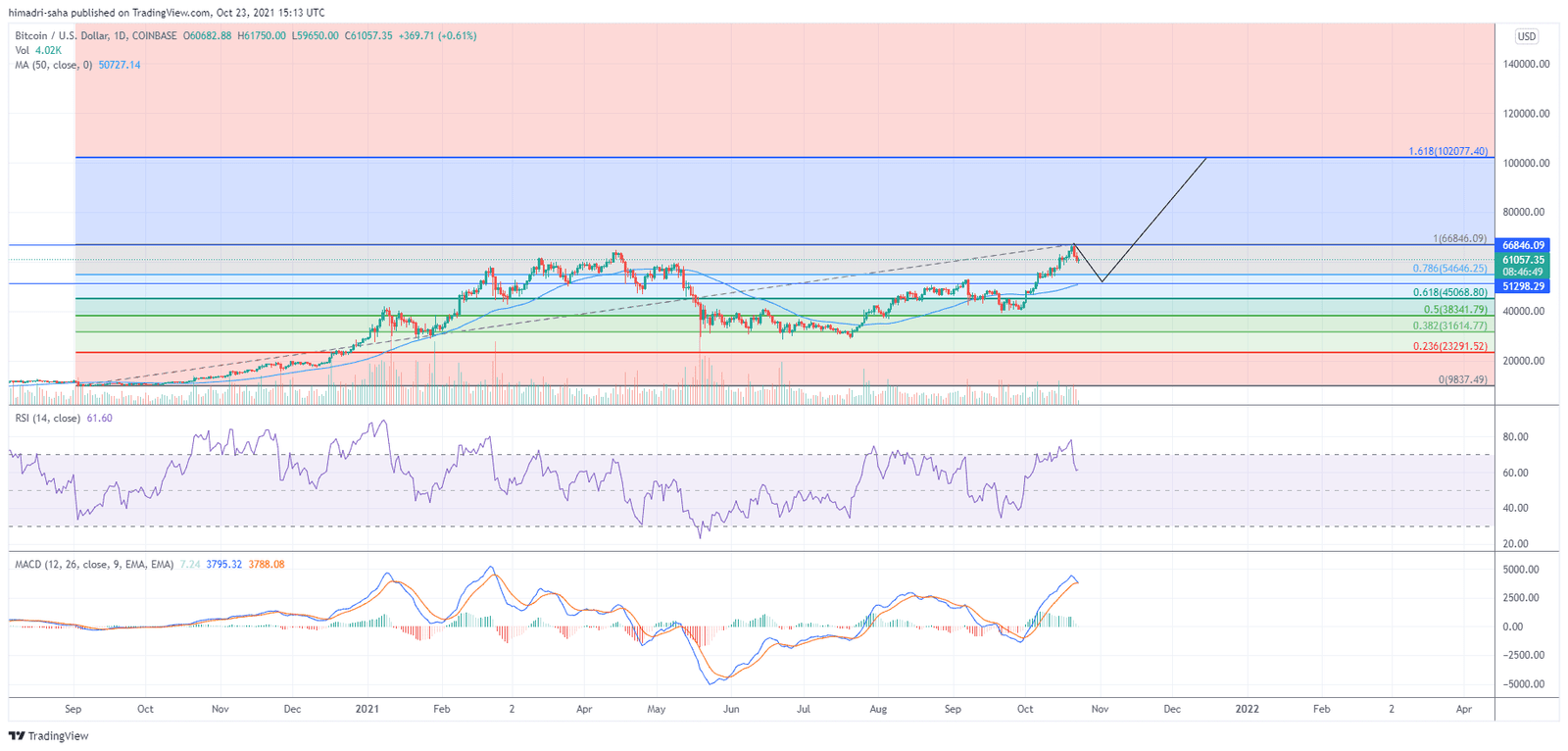The width and height of the screenshot is (1568, 751).
Task: Click the TradingView logo
Action: [x=49, y=736]
